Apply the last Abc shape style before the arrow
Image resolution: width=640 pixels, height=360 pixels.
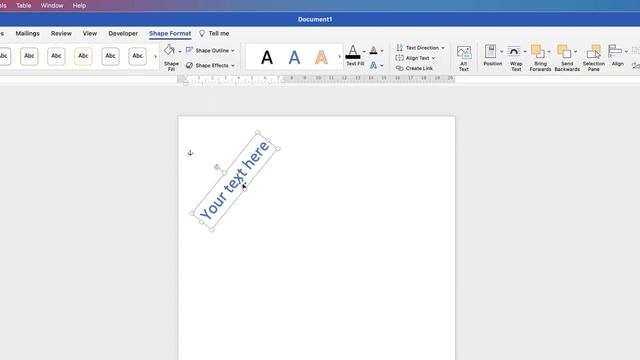tap(137, 56)
